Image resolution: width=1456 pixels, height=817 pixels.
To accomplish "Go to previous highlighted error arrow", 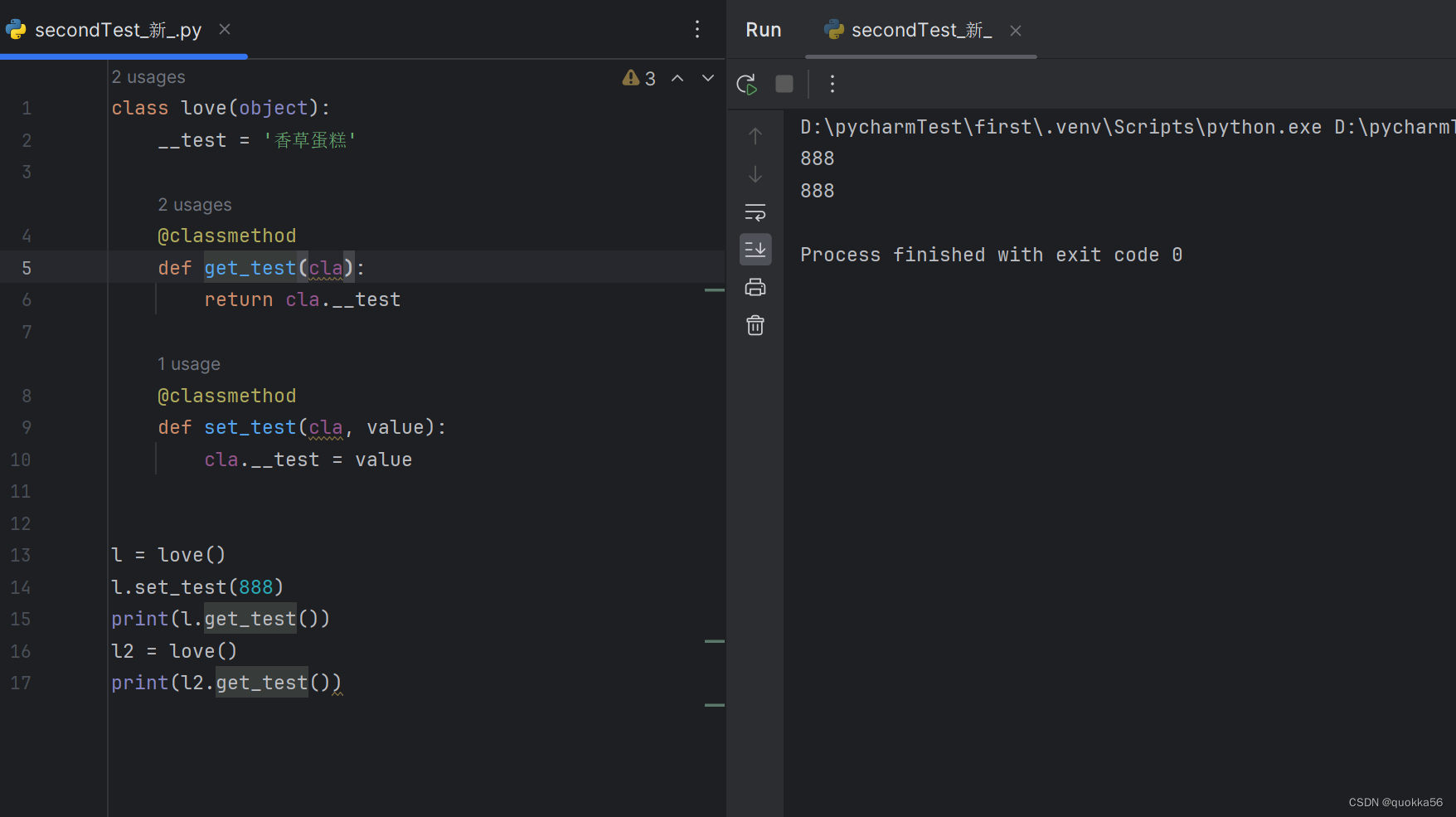I will [677, 78].
